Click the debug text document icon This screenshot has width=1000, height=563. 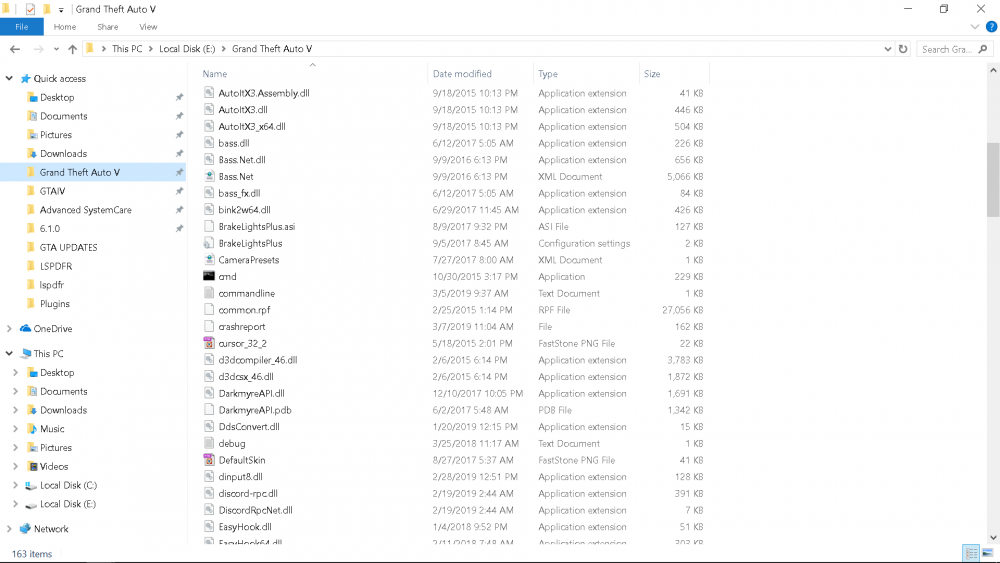pos(209,443)
